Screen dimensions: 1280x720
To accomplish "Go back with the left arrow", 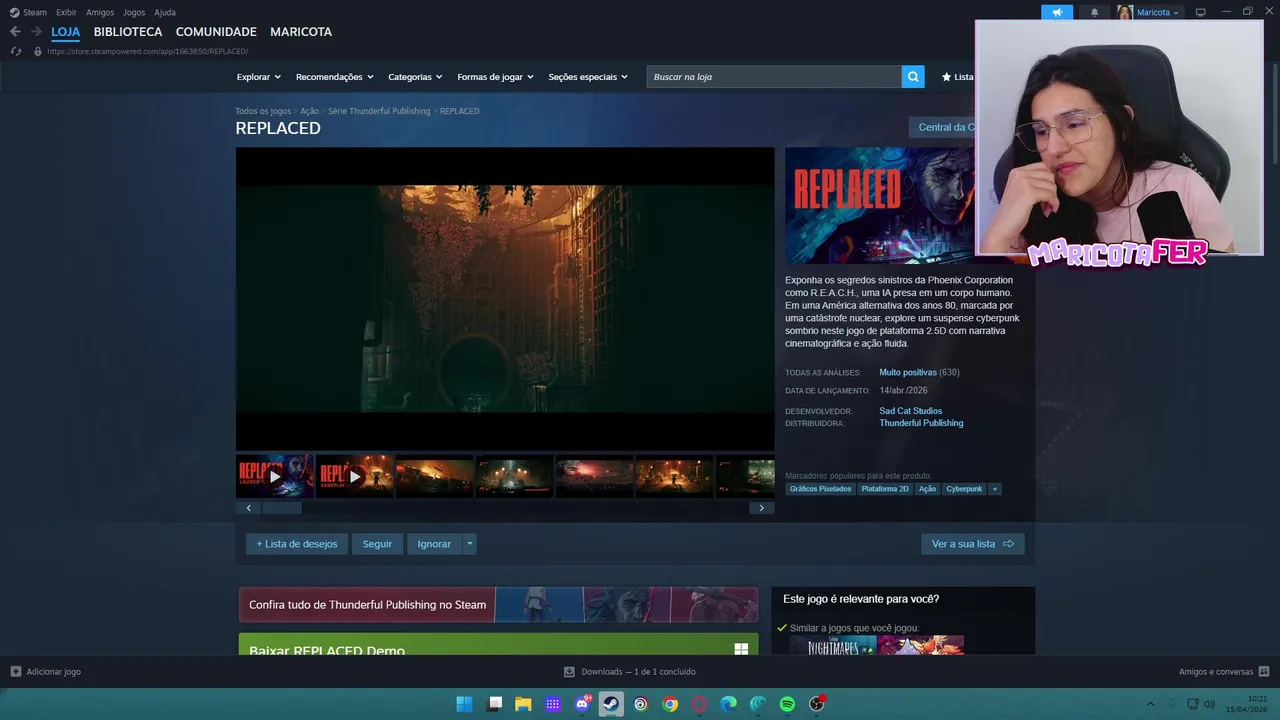I will (15, 32).
